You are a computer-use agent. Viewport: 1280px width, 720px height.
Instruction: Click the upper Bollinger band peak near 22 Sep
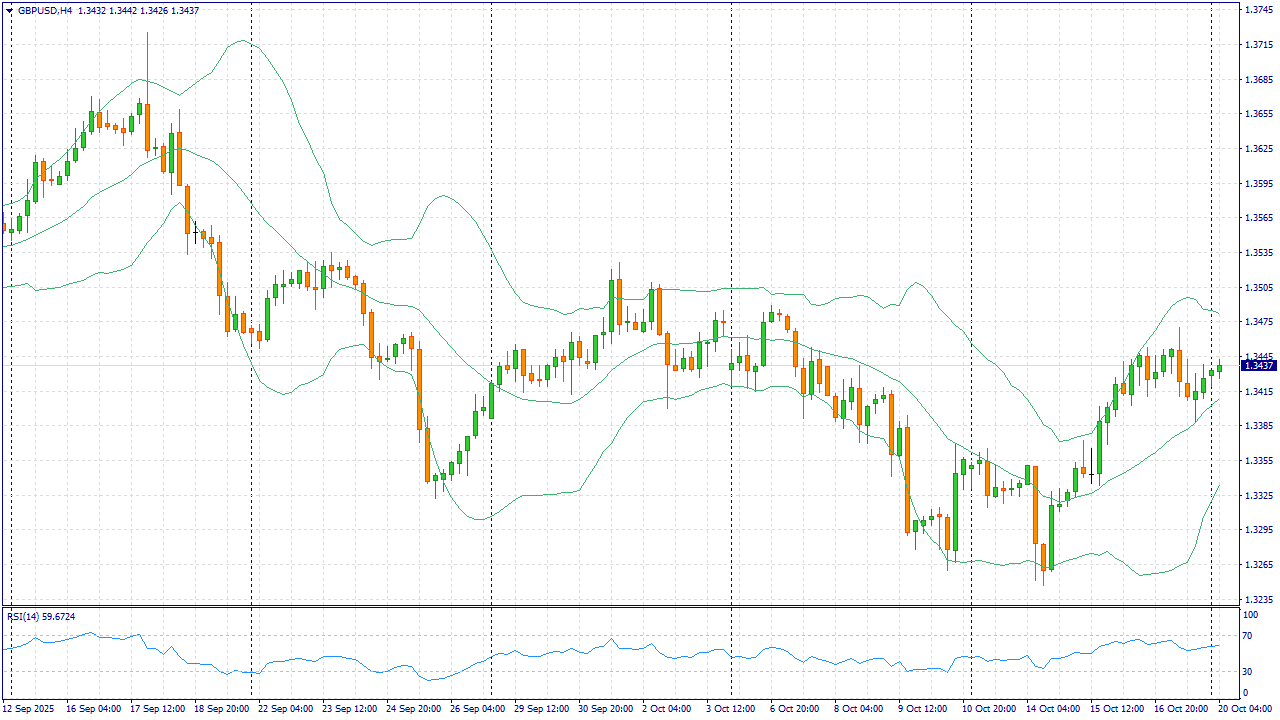(x=241, y=41)
